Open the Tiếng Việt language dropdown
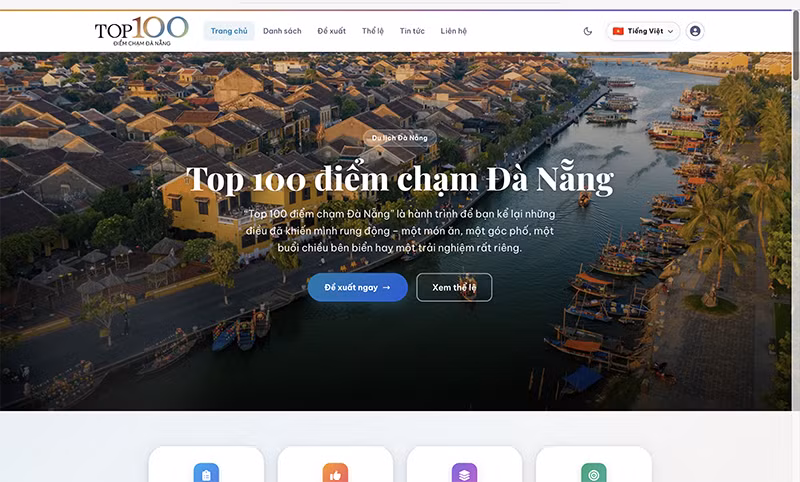The image size is (800, 482). (x=643, y=31)
